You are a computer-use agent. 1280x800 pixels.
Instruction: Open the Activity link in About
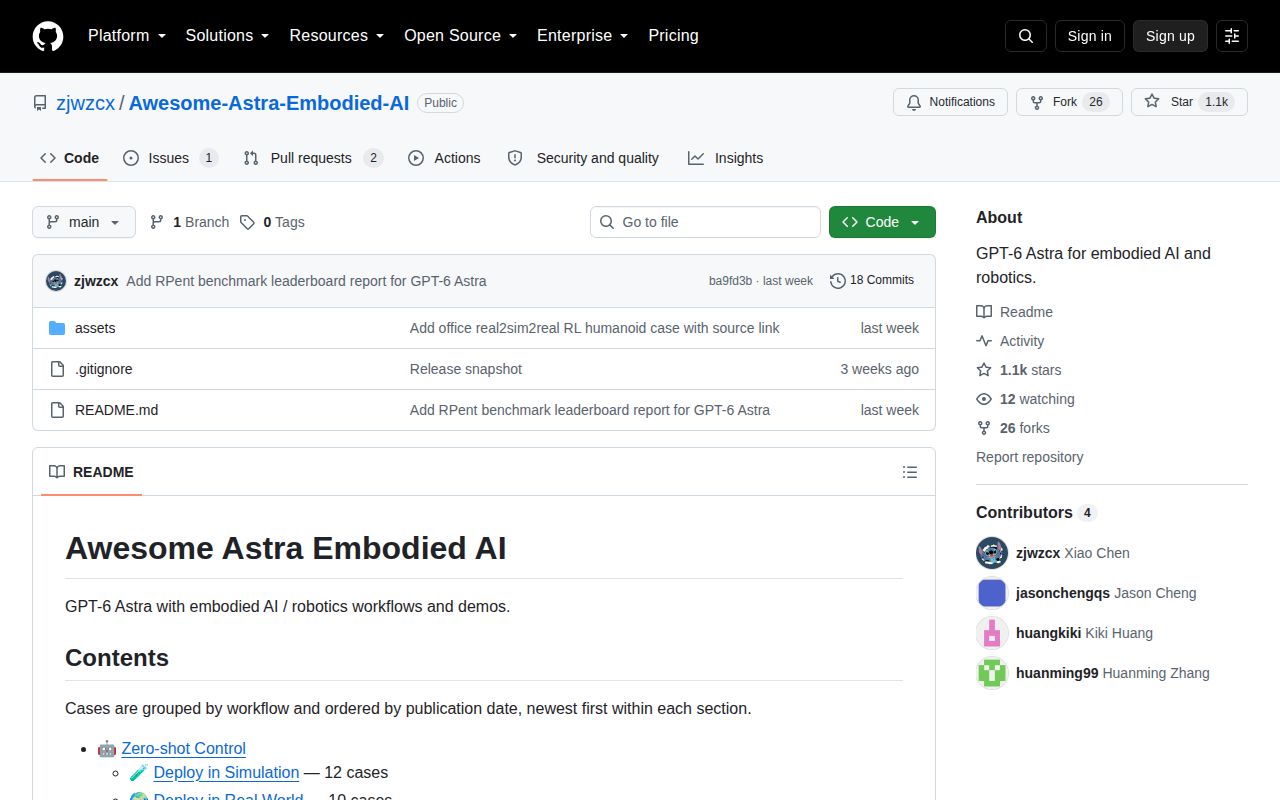coord(1011,341)
